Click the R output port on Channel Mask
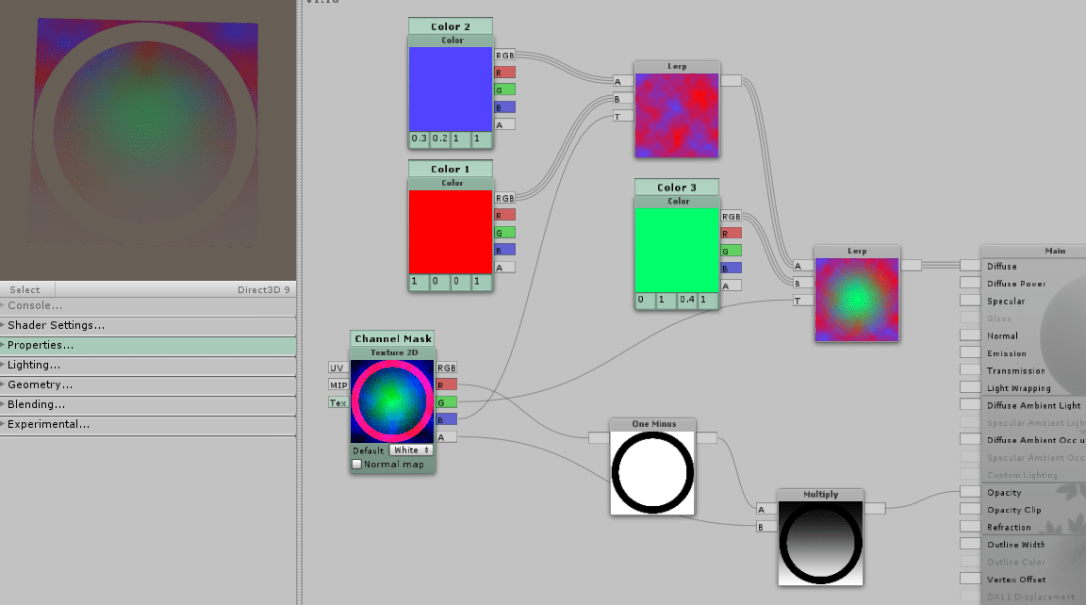The image size is (1086, 605). click(x=446, y=385)
